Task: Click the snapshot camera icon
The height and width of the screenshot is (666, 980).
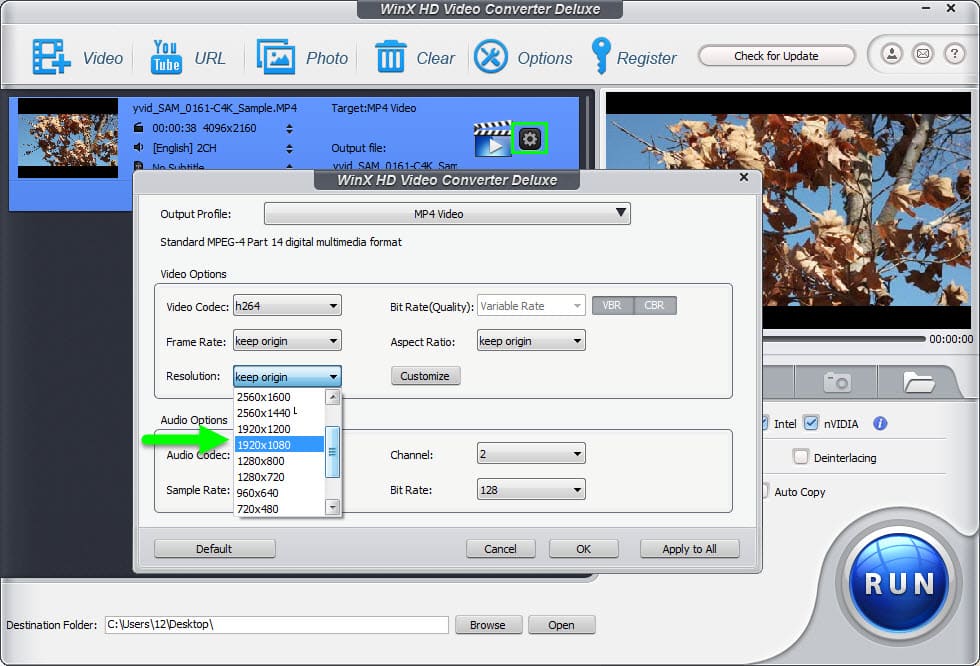Action: point(837,381)
